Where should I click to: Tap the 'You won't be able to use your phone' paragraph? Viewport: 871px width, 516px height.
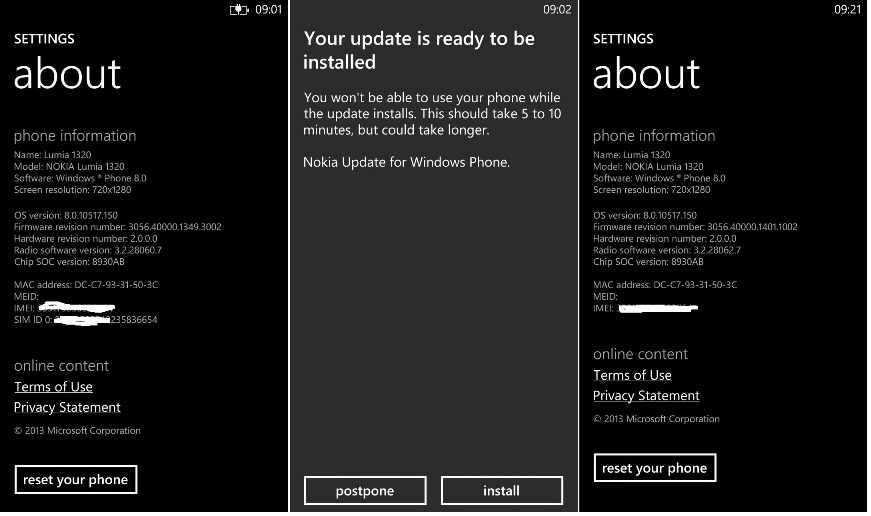click(432, 114)
